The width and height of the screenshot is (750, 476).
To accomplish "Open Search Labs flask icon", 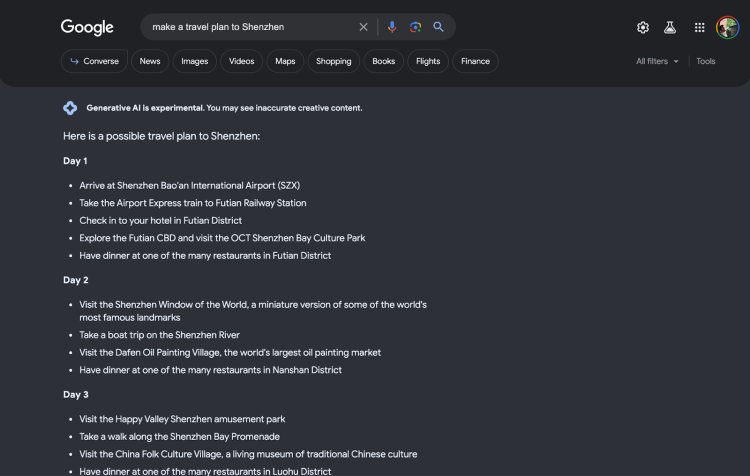I will 670,27.
